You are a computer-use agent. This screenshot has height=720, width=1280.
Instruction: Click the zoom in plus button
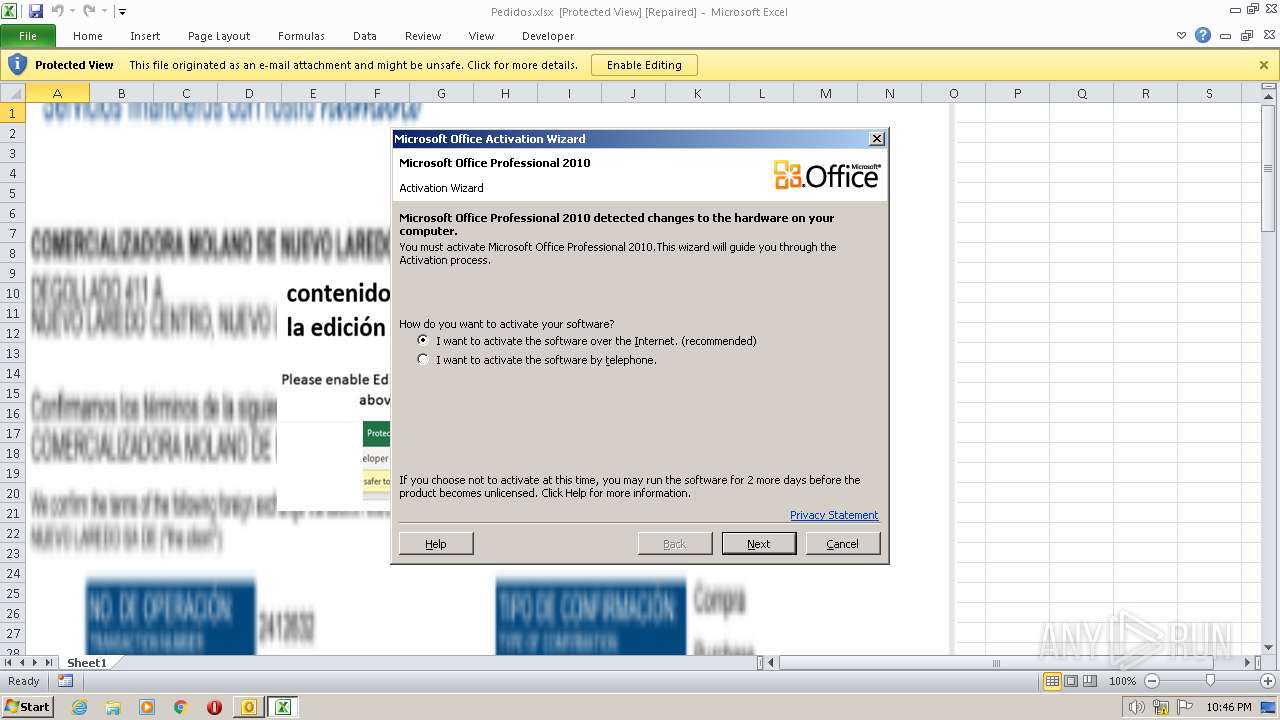coord(1268,681)
